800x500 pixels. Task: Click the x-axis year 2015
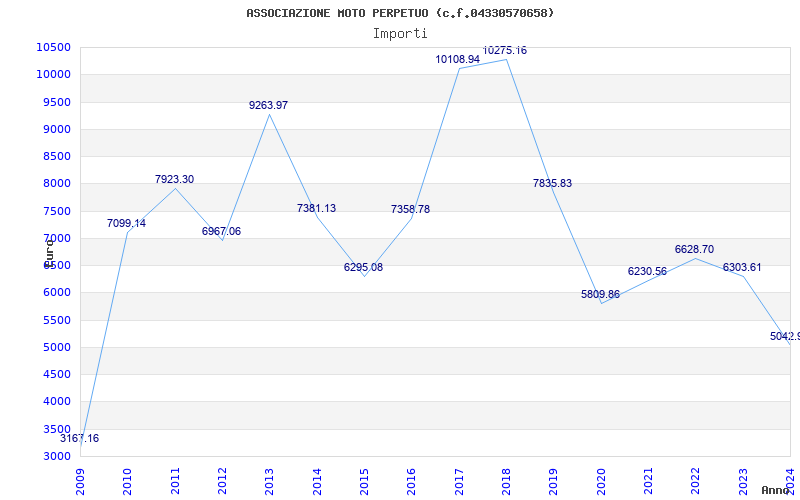pyautogui.click(x=364, y=481)
